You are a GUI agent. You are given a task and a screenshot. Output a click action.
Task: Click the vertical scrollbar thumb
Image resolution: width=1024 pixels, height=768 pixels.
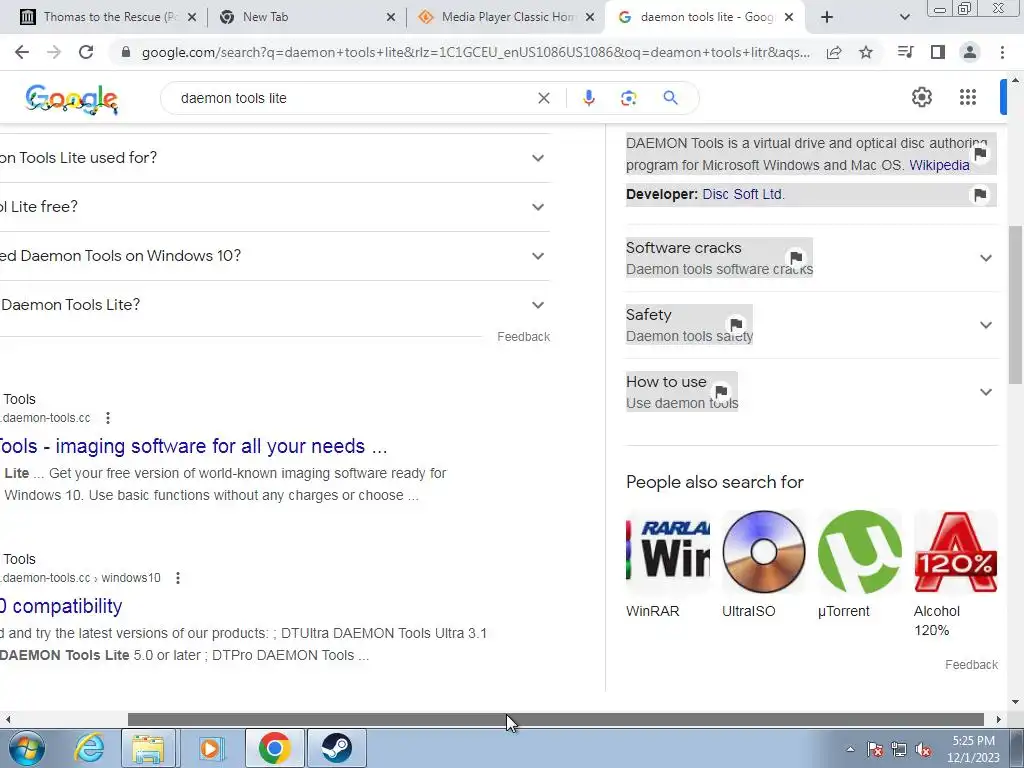point(1016,304)
